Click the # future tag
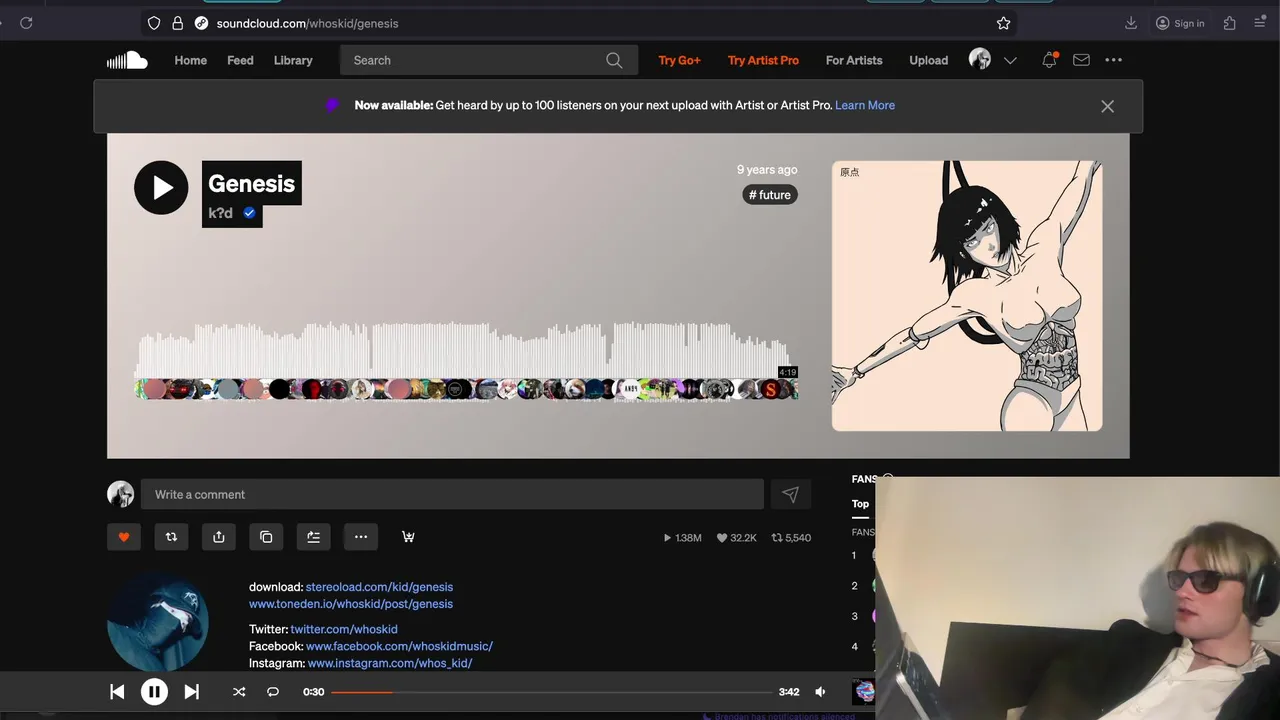Screen dimensions: 1280x720 coord(770,195)
